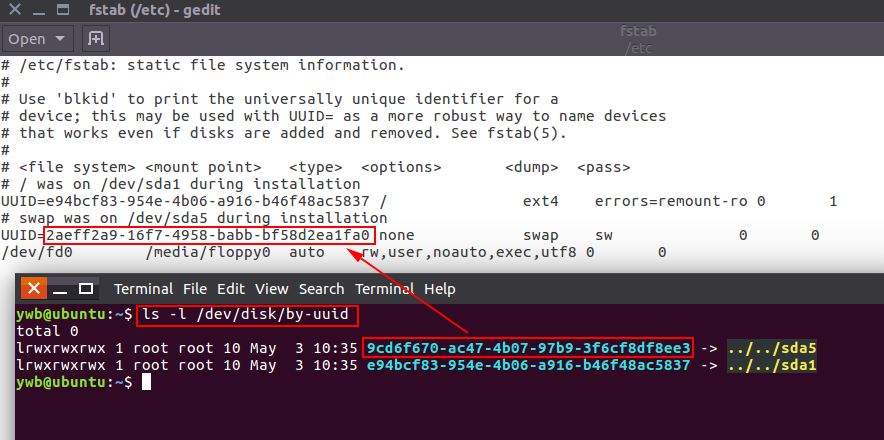Click the ../../sda1 link target in terminal
This screenshot has width=884, height=440.
(x=772, y=366)
